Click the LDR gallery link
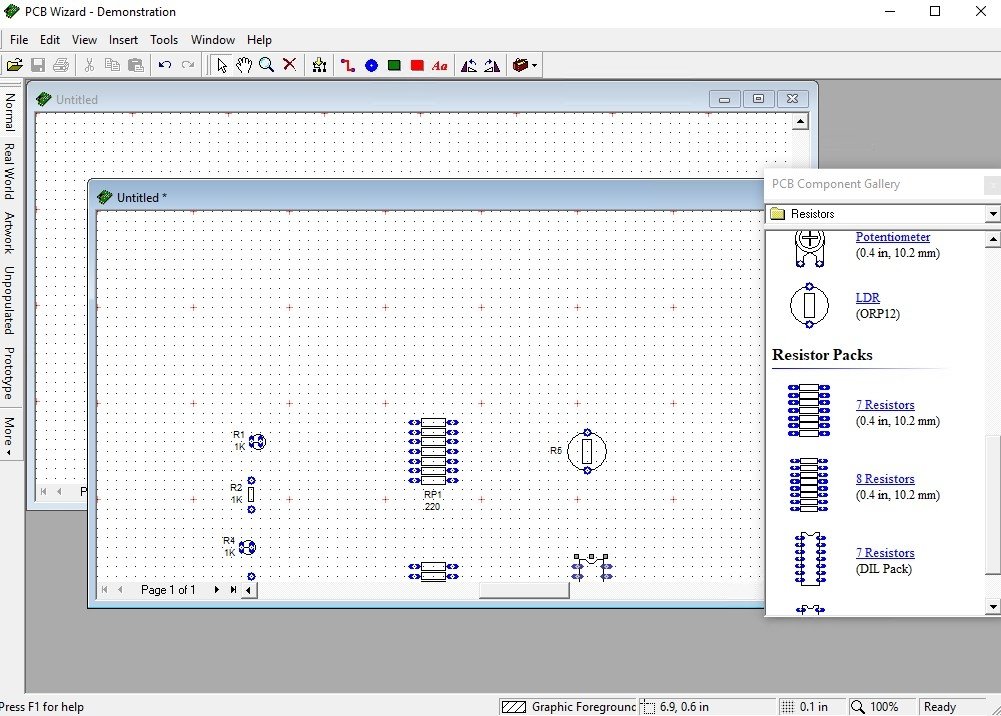Viewport: 1001px width, 716px height. coord(868,297)
